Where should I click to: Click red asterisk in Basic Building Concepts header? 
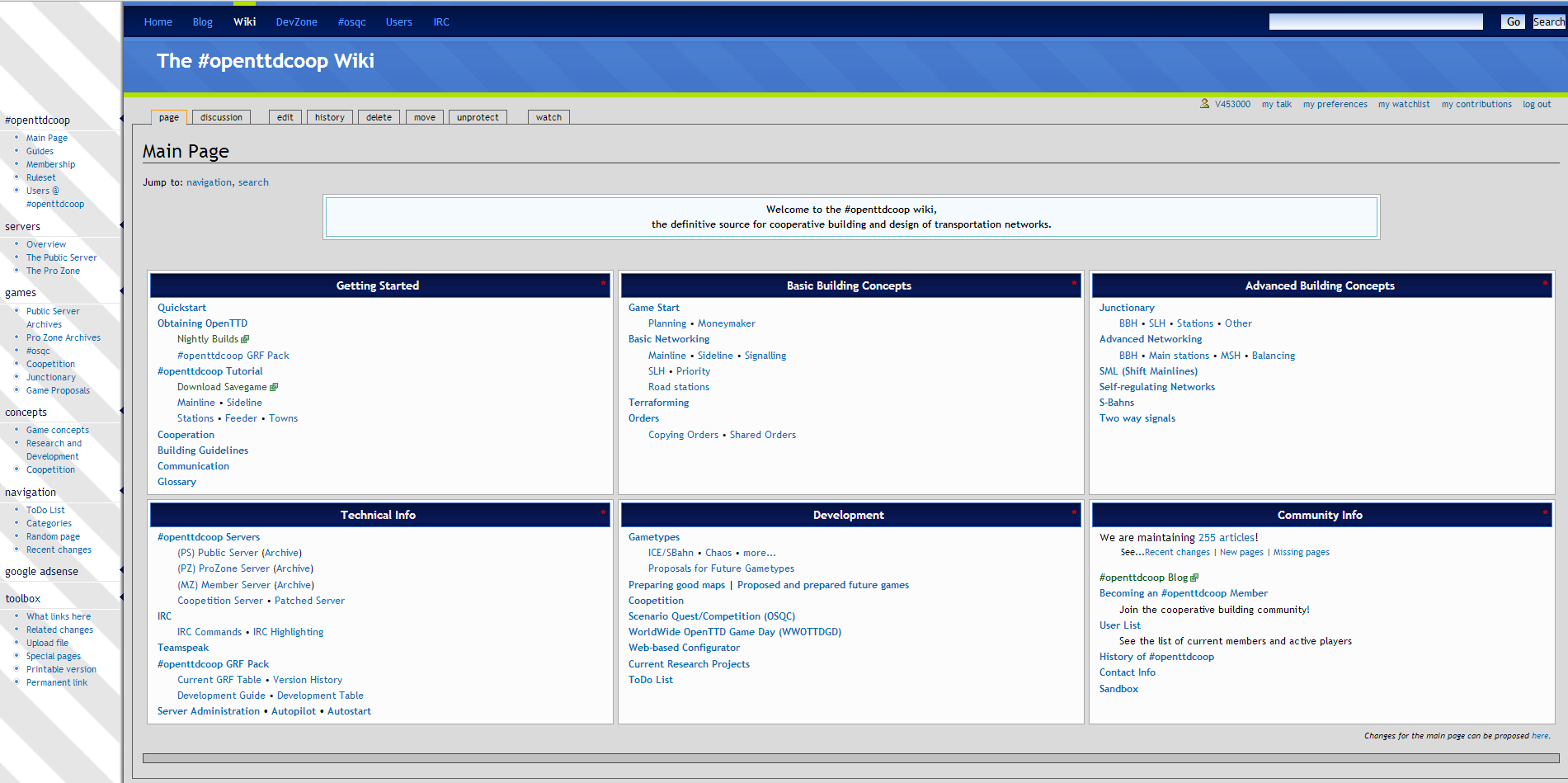[x=1074, y=283]
